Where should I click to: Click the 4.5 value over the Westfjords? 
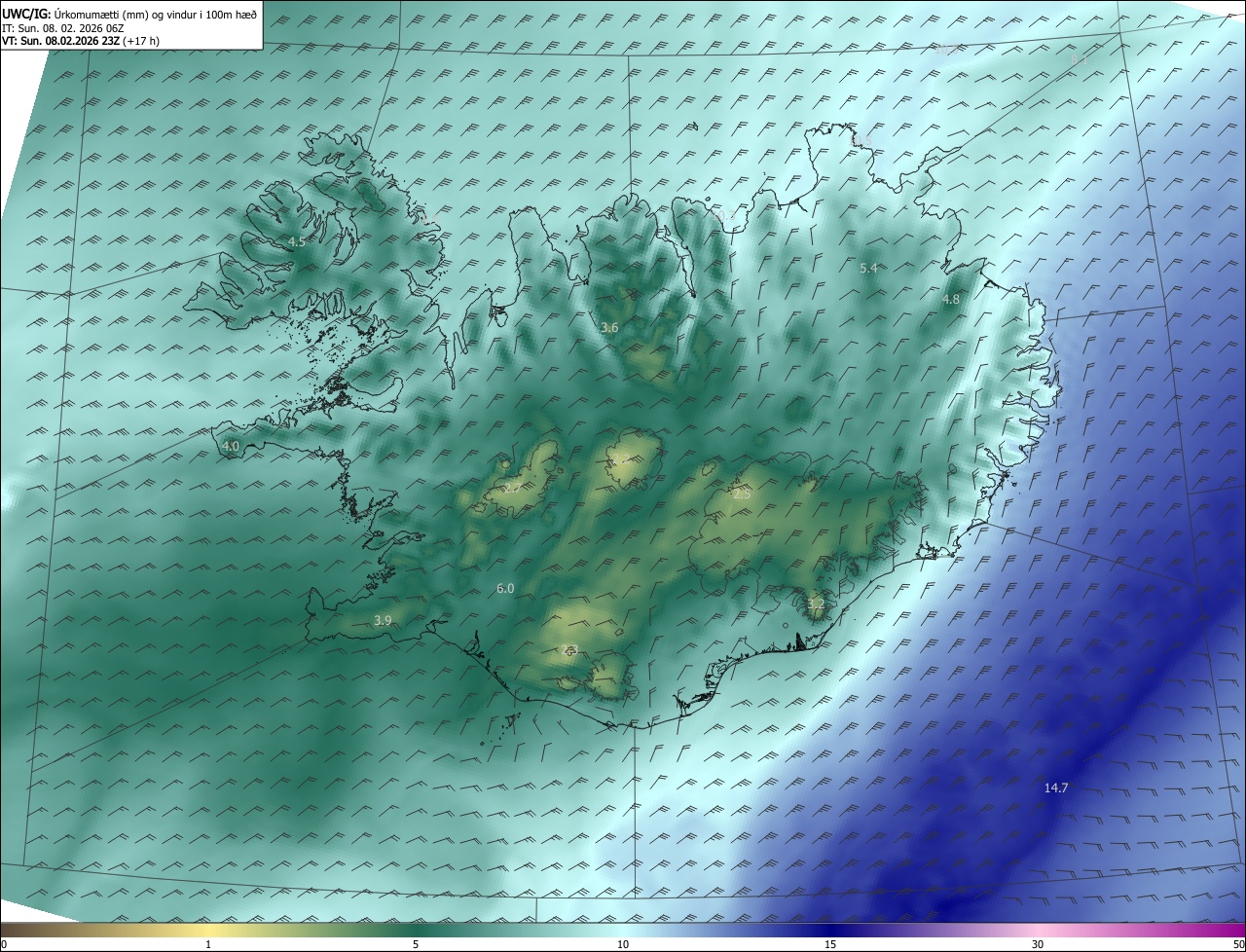click(296, 242)
